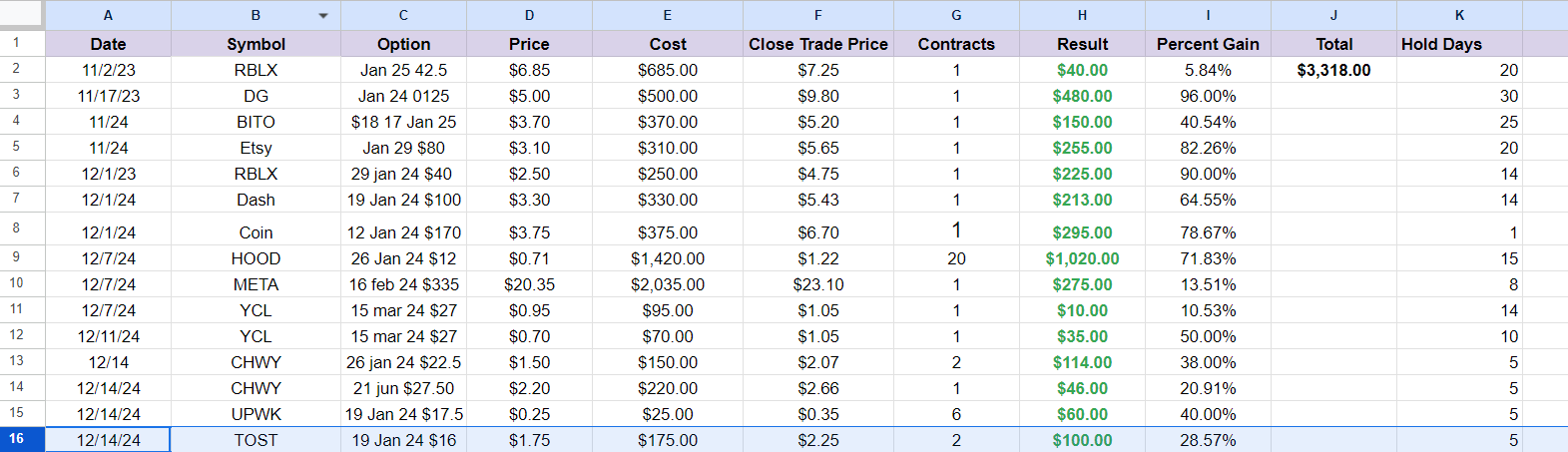Select option cell Jan 25 42.5
Image resolution: width=1568 pixels, height=452 pixels.
coord(403,70)
